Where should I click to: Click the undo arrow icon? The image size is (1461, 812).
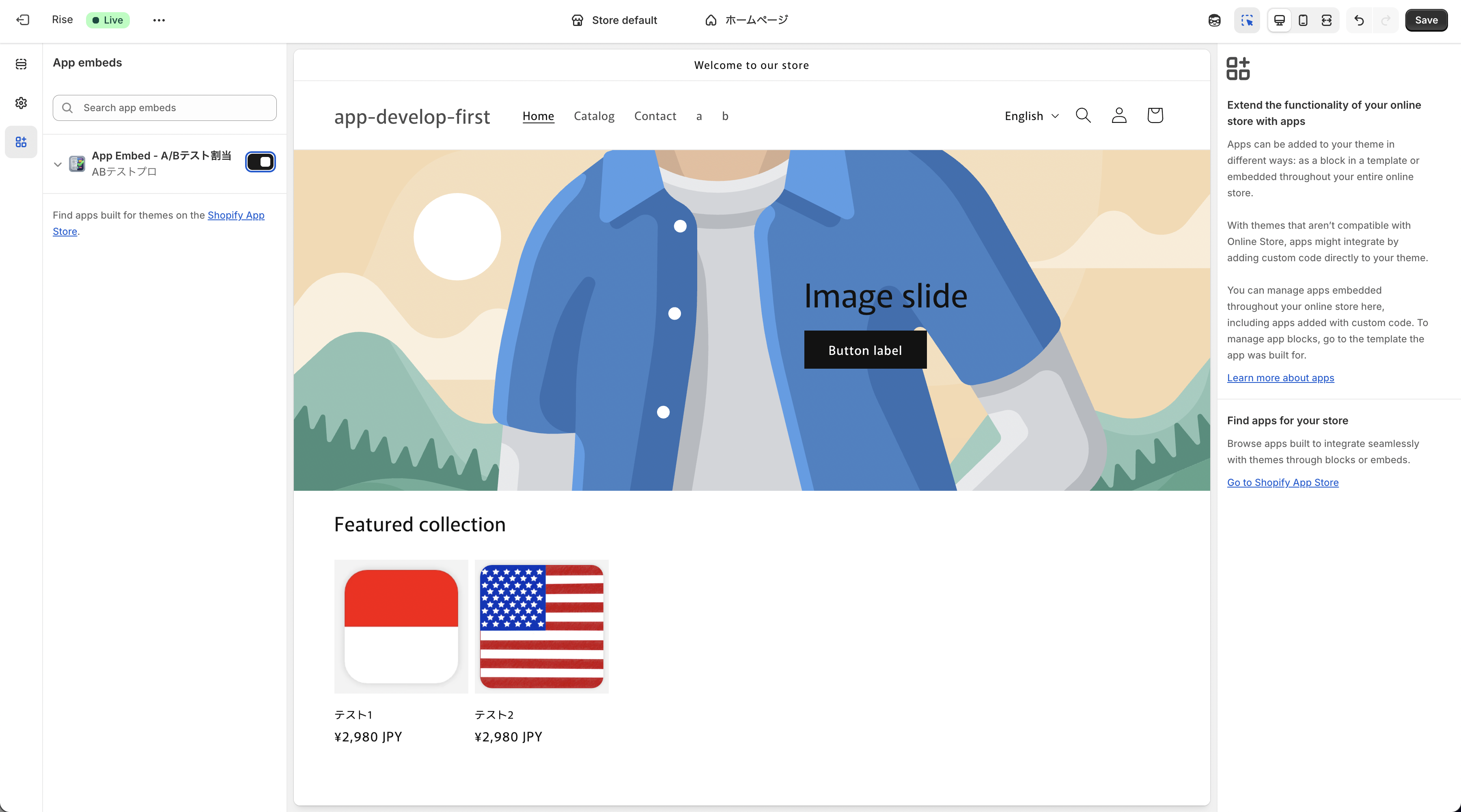coord(1359,20)
